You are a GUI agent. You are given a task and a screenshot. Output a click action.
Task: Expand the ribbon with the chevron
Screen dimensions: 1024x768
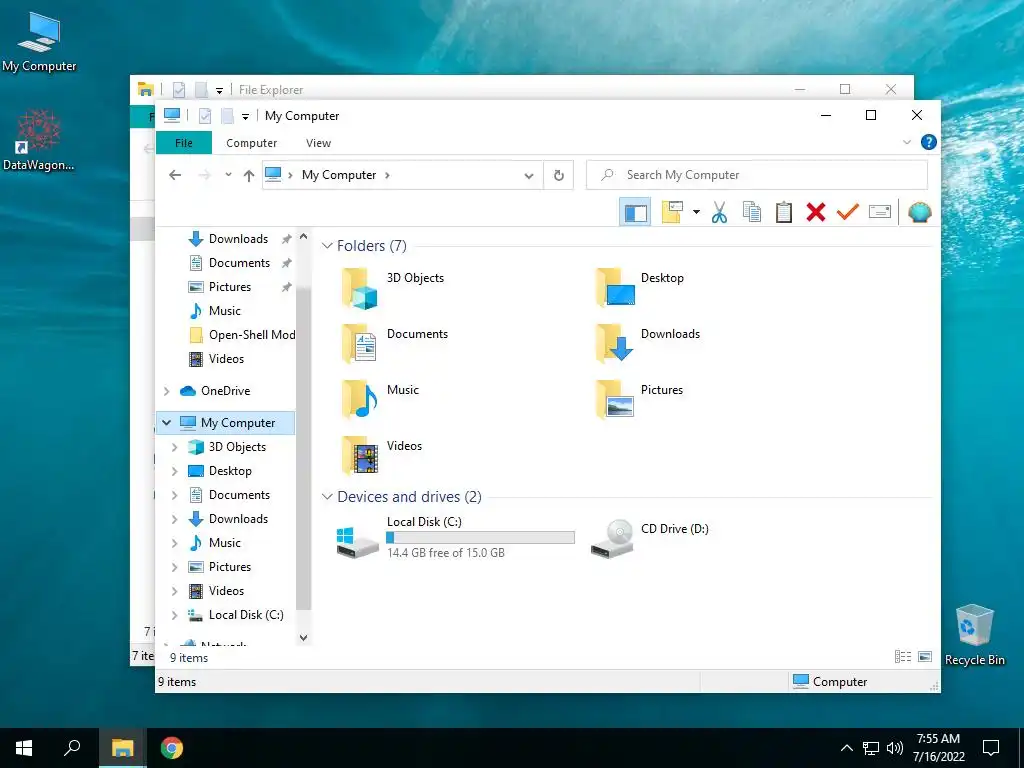(x=906, y=142)
